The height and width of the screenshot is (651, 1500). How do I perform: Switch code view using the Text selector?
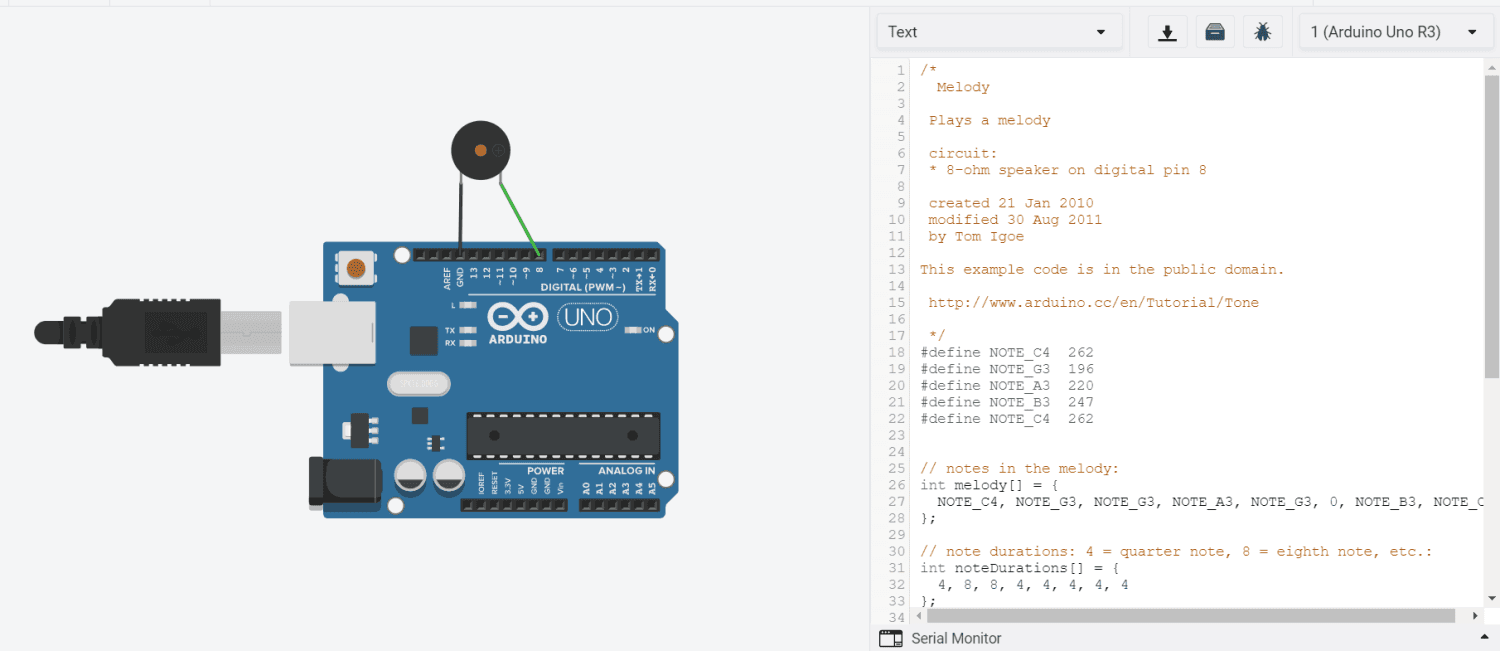(1000, 31)
